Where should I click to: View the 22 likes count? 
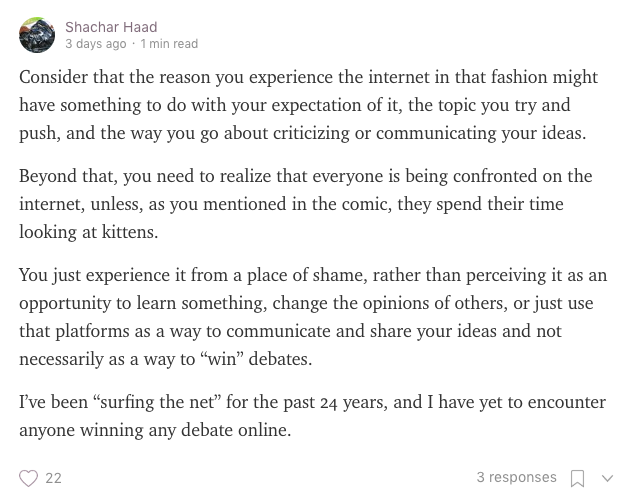point(53,478)
